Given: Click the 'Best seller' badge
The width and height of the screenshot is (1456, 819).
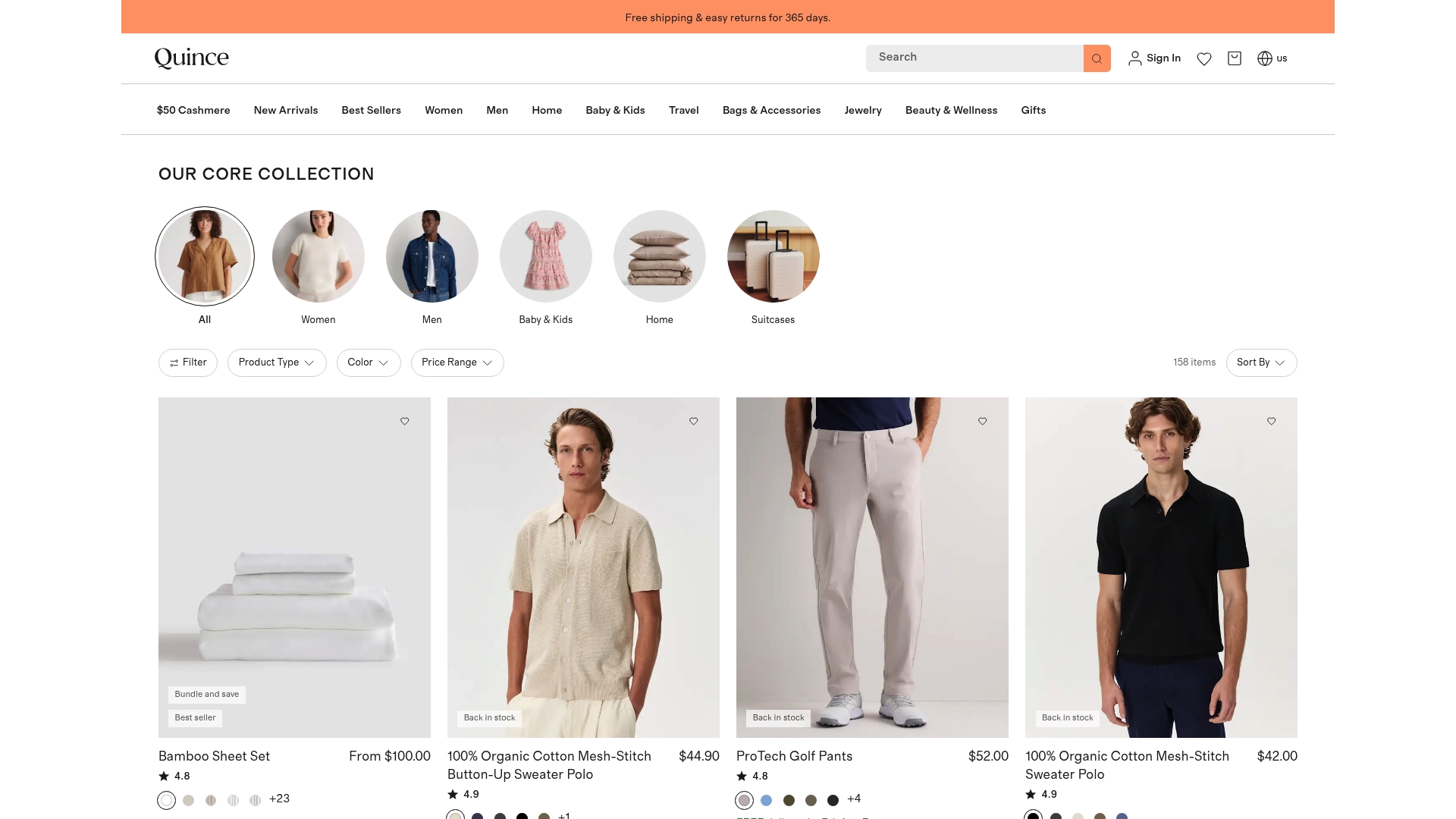Looking at the screenshot, I should pyautogui.click(x=195, y=718).
